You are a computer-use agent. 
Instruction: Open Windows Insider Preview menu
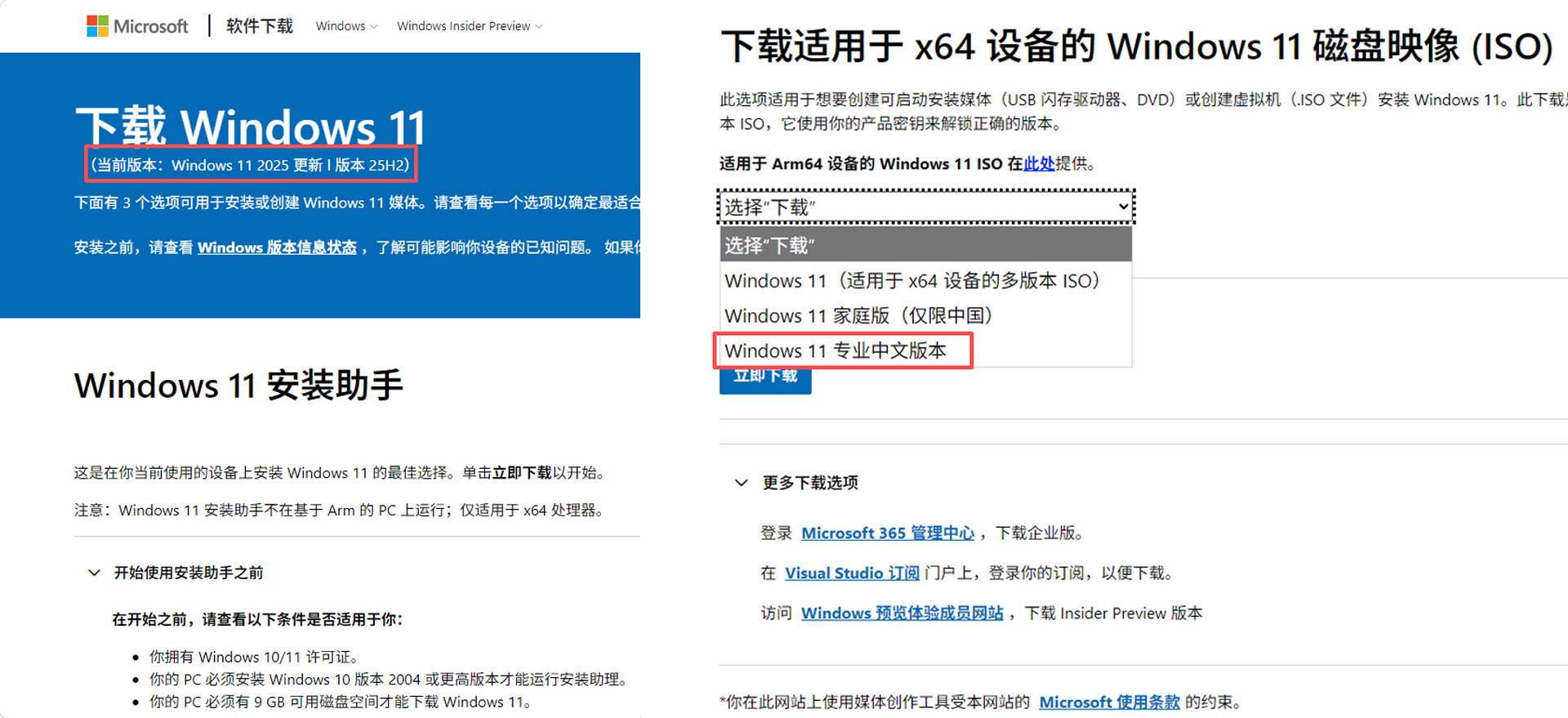[470, 26]
